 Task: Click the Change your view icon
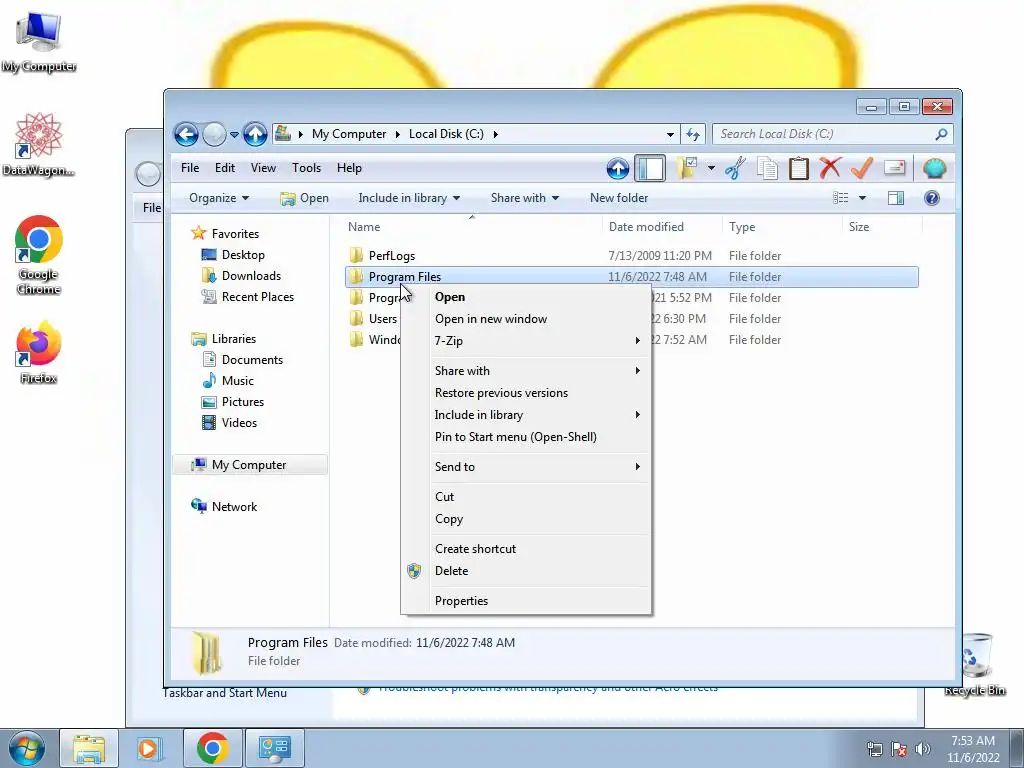pyautogui.click(x=840, y=198)
